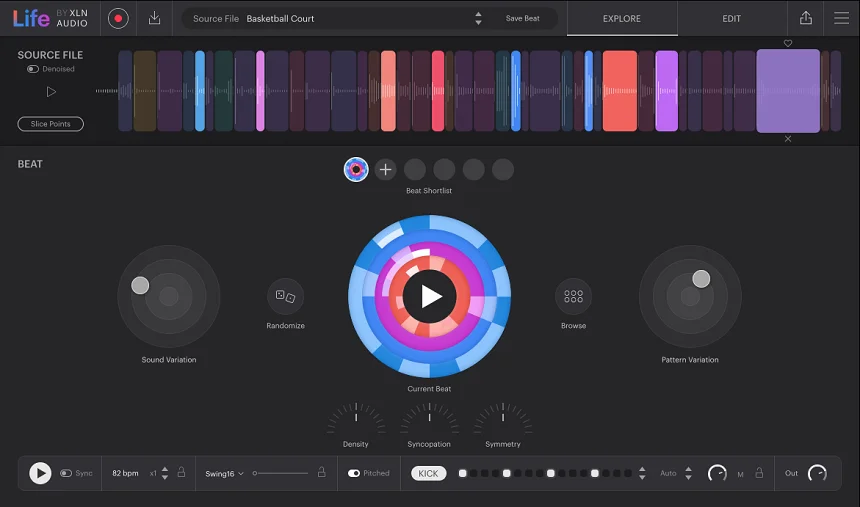The width and height of the screenshot is (860, 507).
Task: Lock the bpm tempo with the padlock
Action: tap(181, 472)
